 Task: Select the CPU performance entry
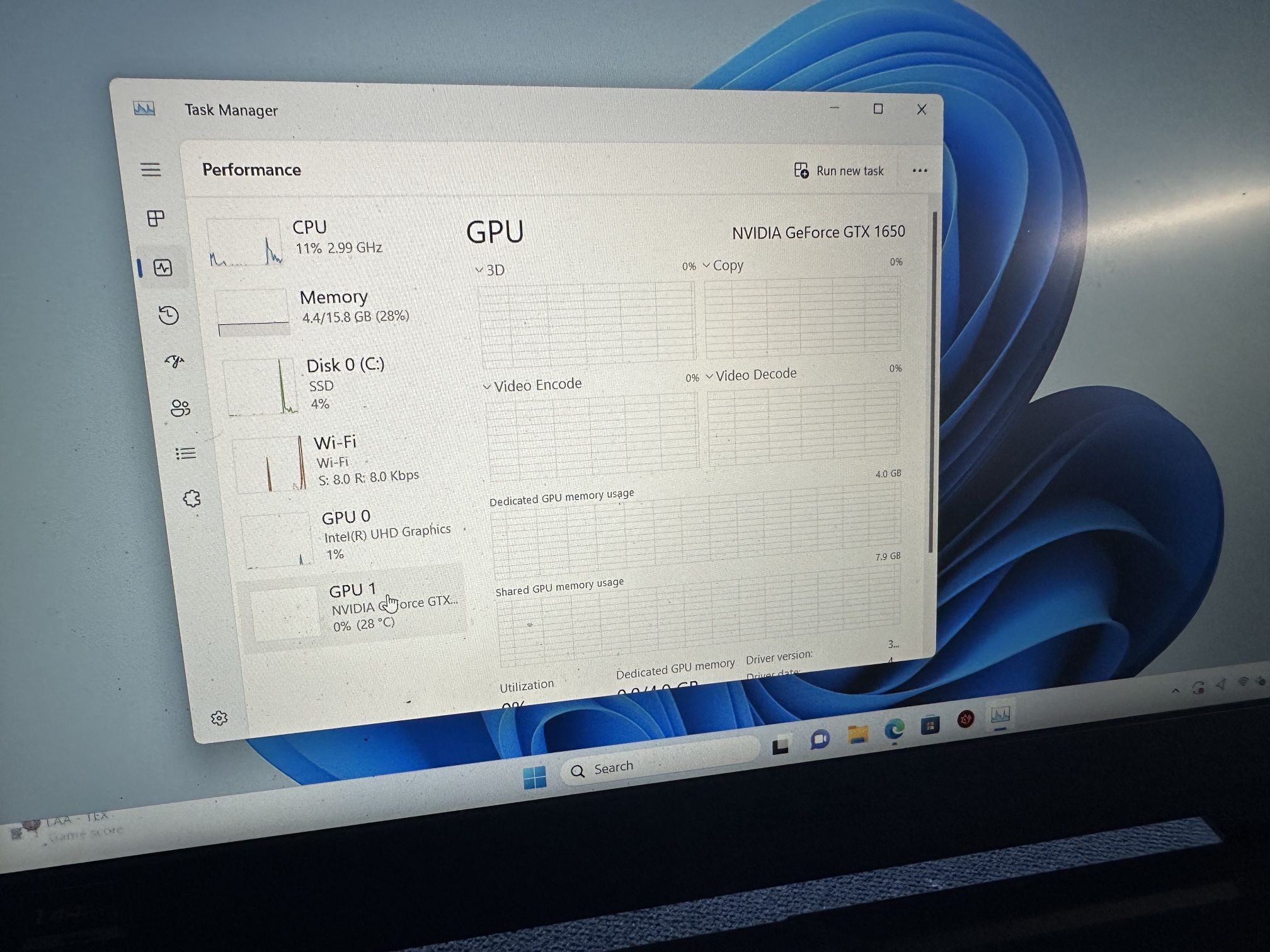point(329,242)
